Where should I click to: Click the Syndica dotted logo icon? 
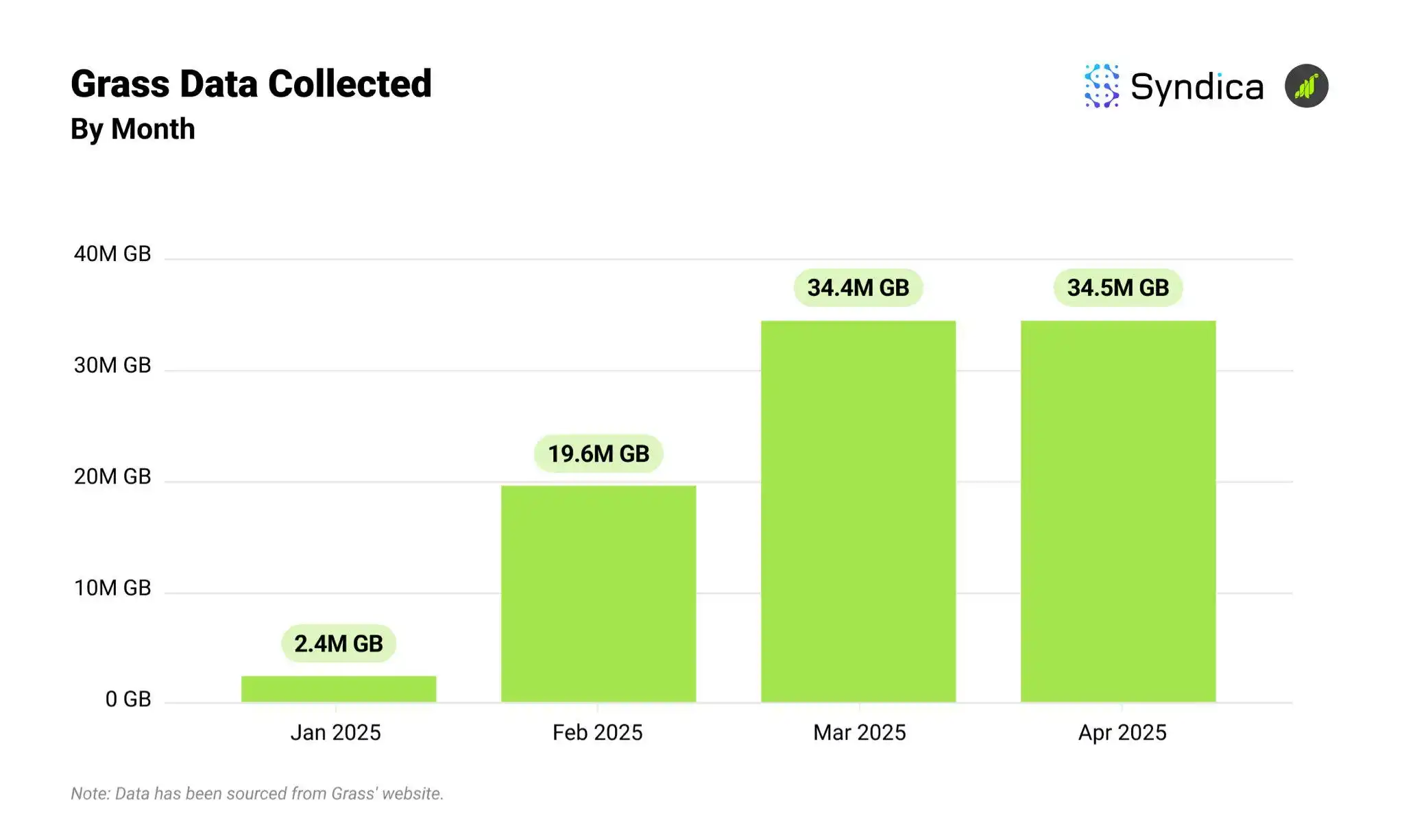click(x=1101, y=86)
